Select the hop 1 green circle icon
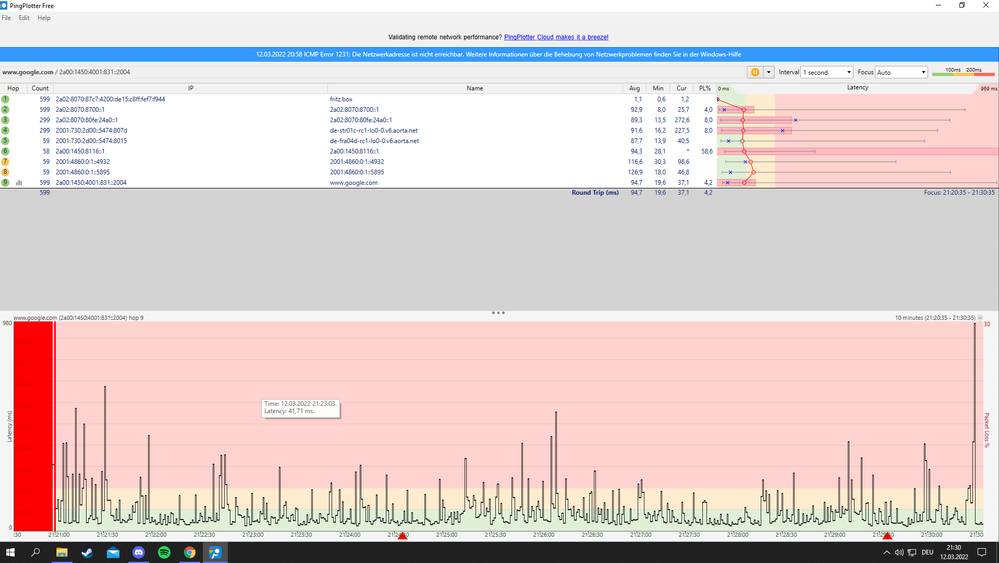This screenshot has width=999, height=563. click(x=5, y=99)
